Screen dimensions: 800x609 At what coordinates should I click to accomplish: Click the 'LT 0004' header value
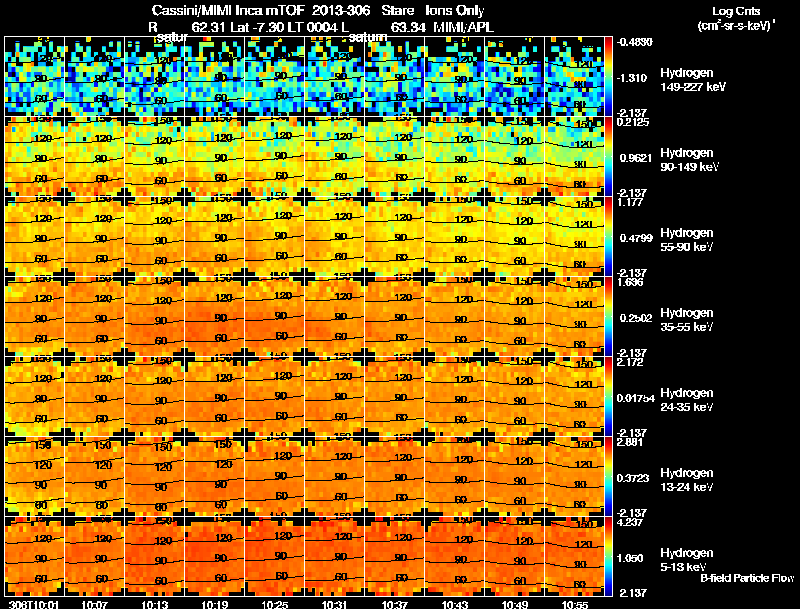312,27
